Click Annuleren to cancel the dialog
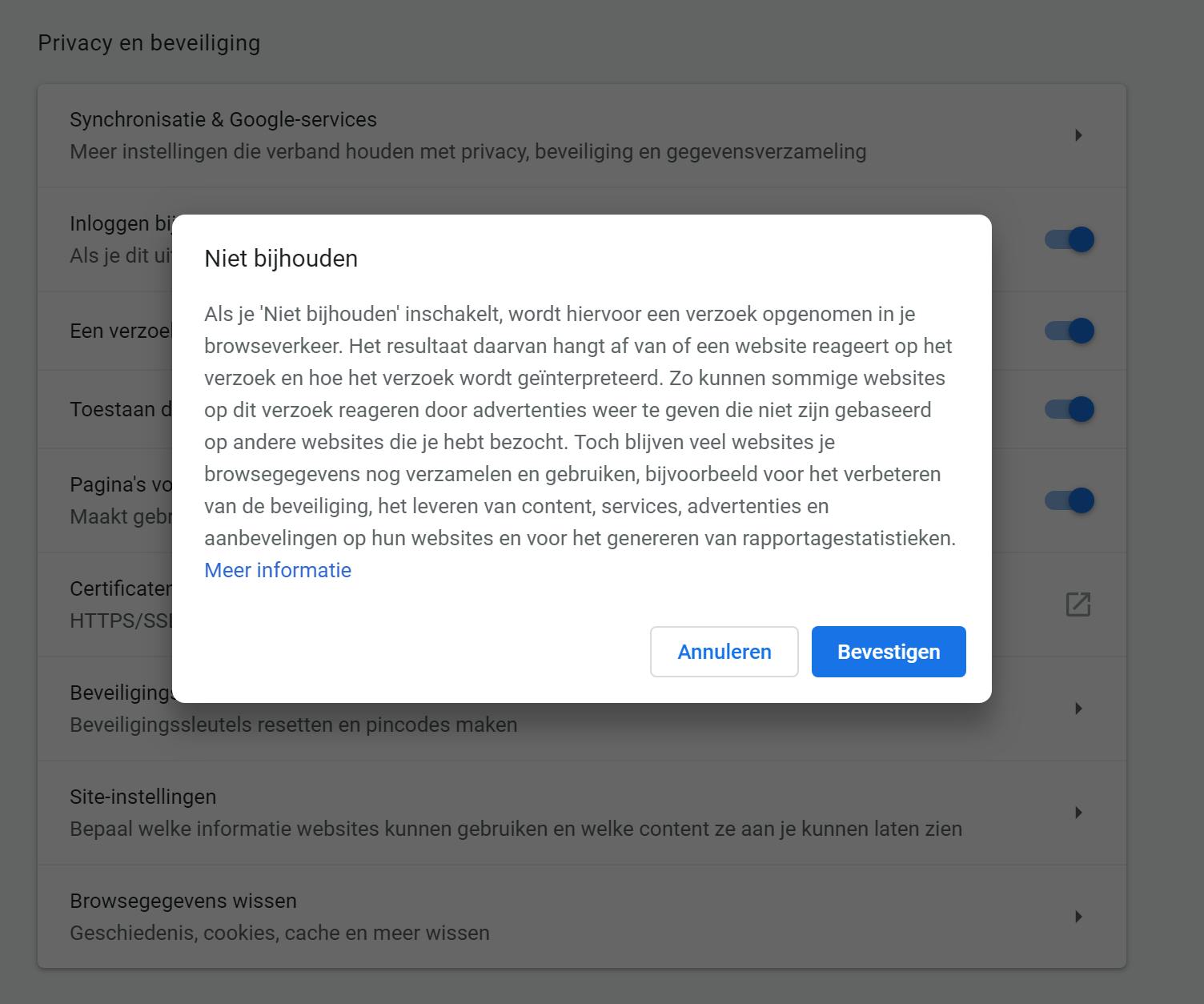Image resolution: width=1204 pixels, height=1004 pixels. (x=724, y=652)
